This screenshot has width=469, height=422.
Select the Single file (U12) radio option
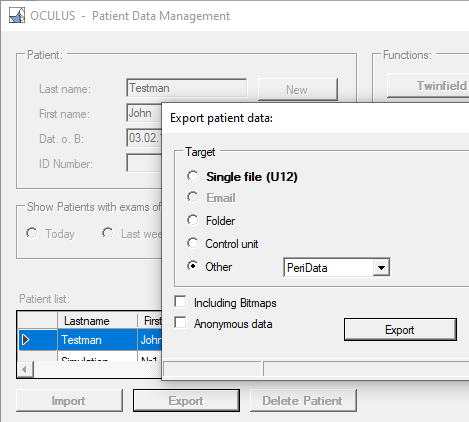(193, 176)
